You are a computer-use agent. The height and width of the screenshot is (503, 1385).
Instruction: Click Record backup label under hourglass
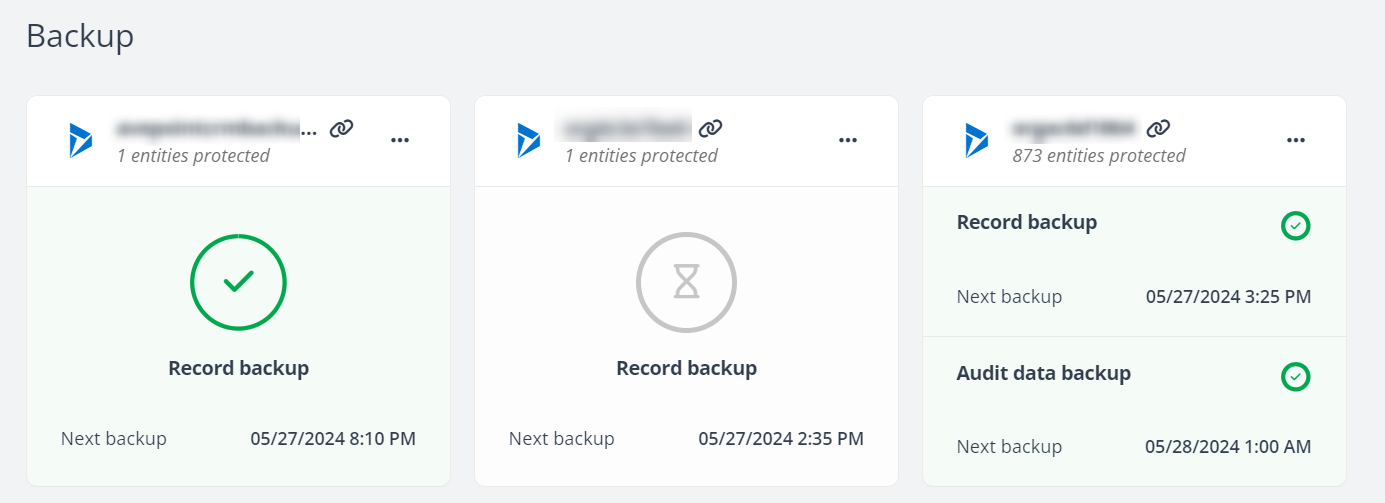pos(686,368)
